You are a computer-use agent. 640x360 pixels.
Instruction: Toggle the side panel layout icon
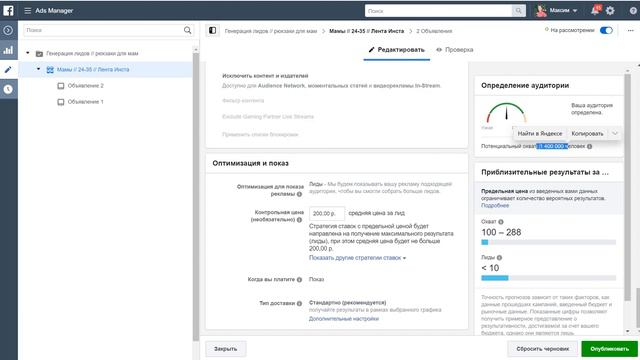point(212,31)
